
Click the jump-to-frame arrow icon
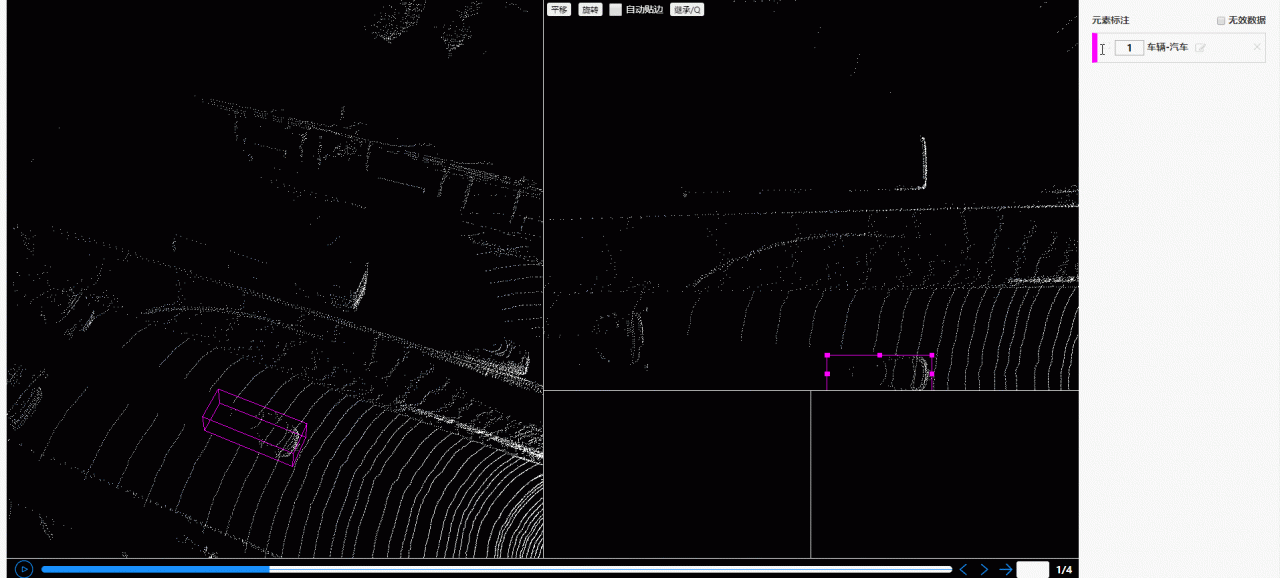[x=1006, y=569]
